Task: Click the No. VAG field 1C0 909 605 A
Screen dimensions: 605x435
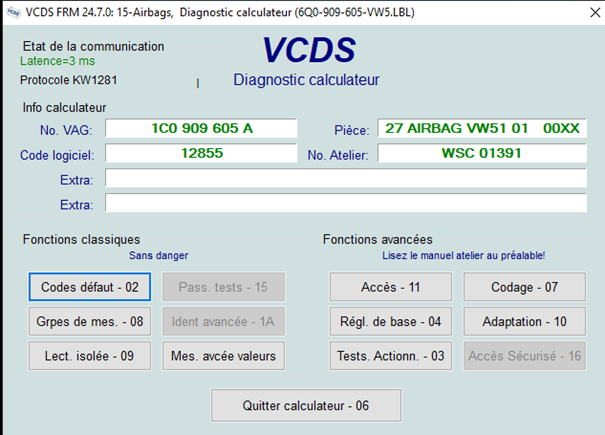Action: [x=201, y=128]
